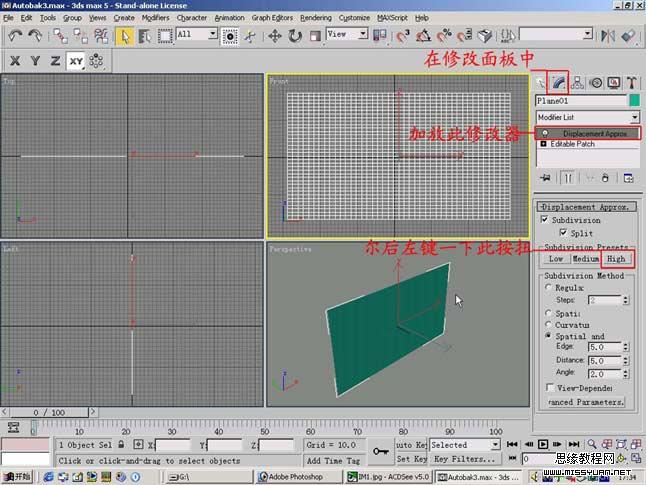Click the Align tool icon

tap(628, 36)
